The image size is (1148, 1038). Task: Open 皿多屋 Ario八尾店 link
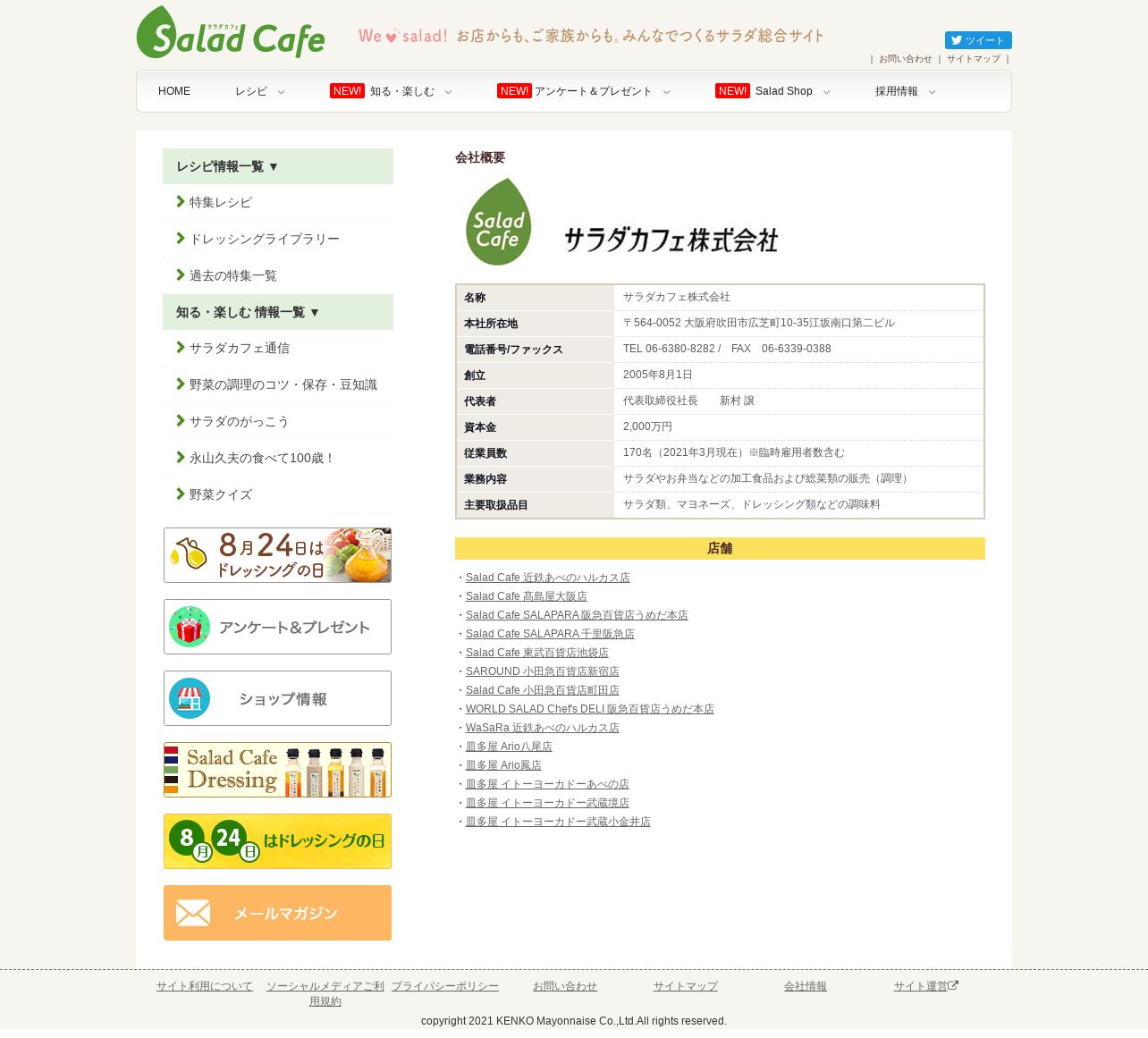click(x=509, y=747)
